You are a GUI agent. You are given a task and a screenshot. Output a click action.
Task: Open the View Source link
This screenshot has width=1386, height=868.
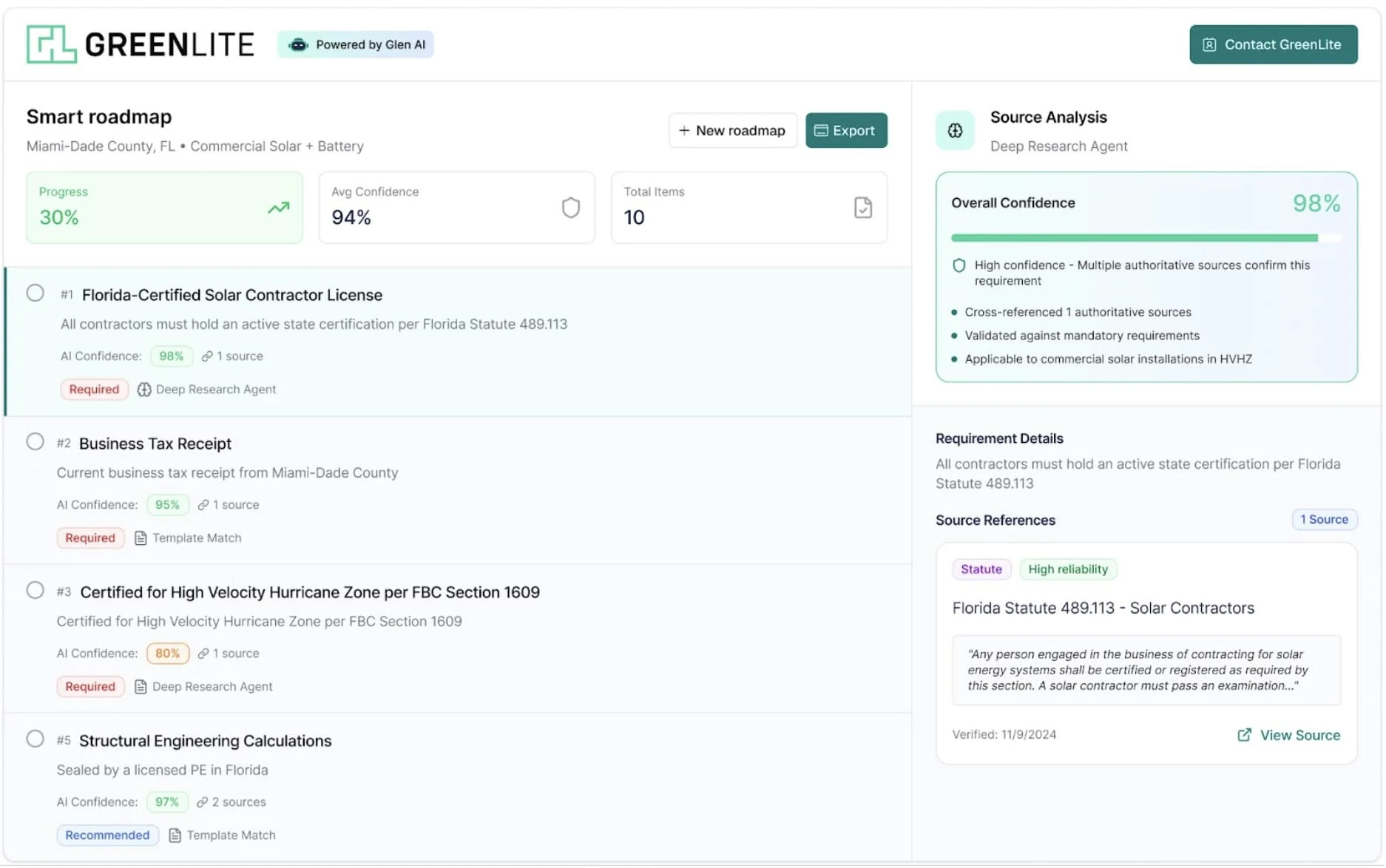[x=1288, y=735]
